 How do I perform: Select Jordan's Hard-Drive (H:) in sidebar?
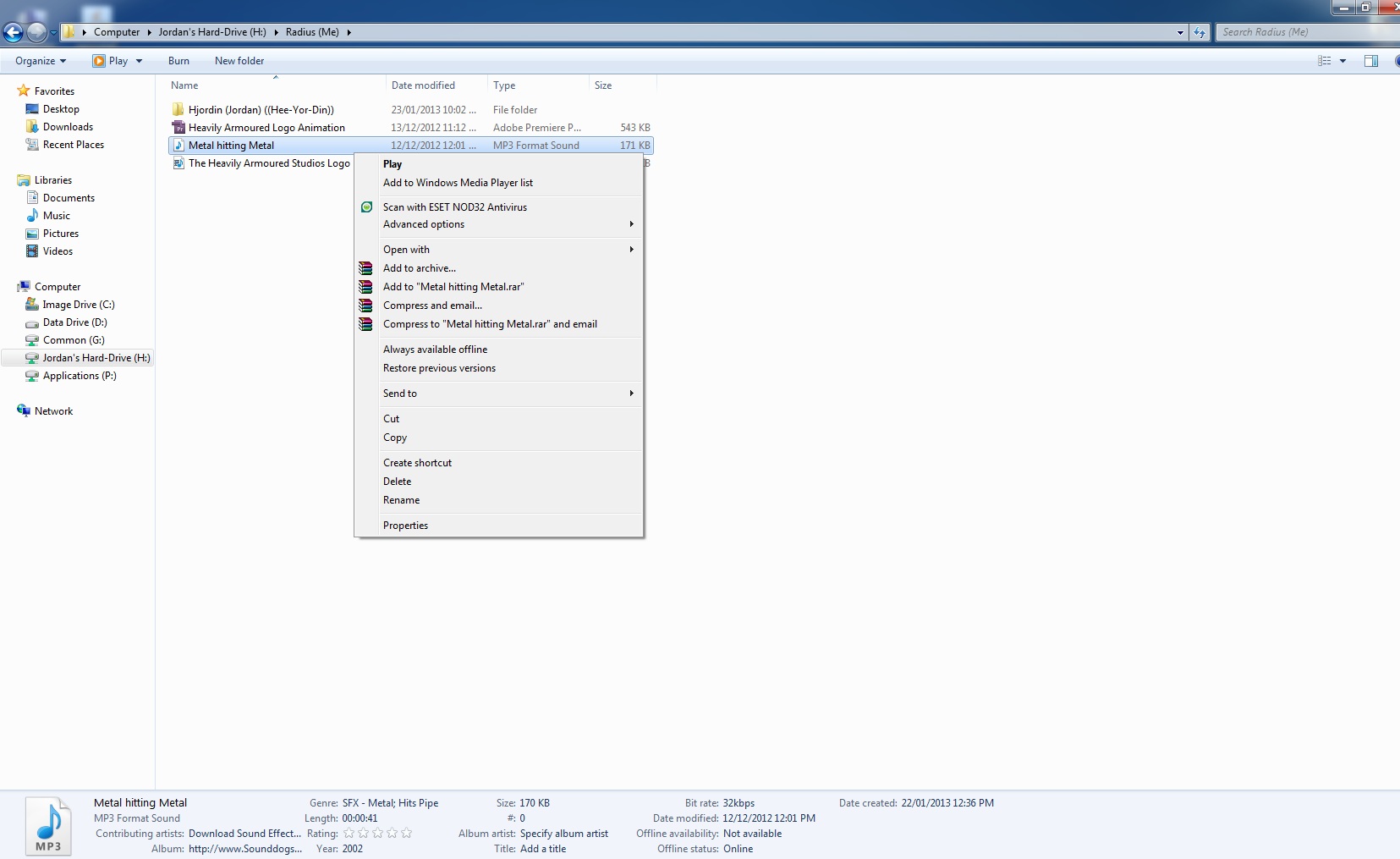pyautogui.click(x=96, y=358)
